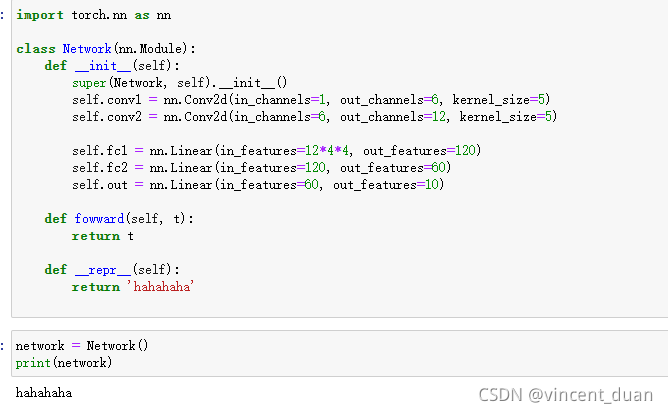Click 'out_features=120' in fc1 line
The image size is (668, 413).
click(419, 150)
